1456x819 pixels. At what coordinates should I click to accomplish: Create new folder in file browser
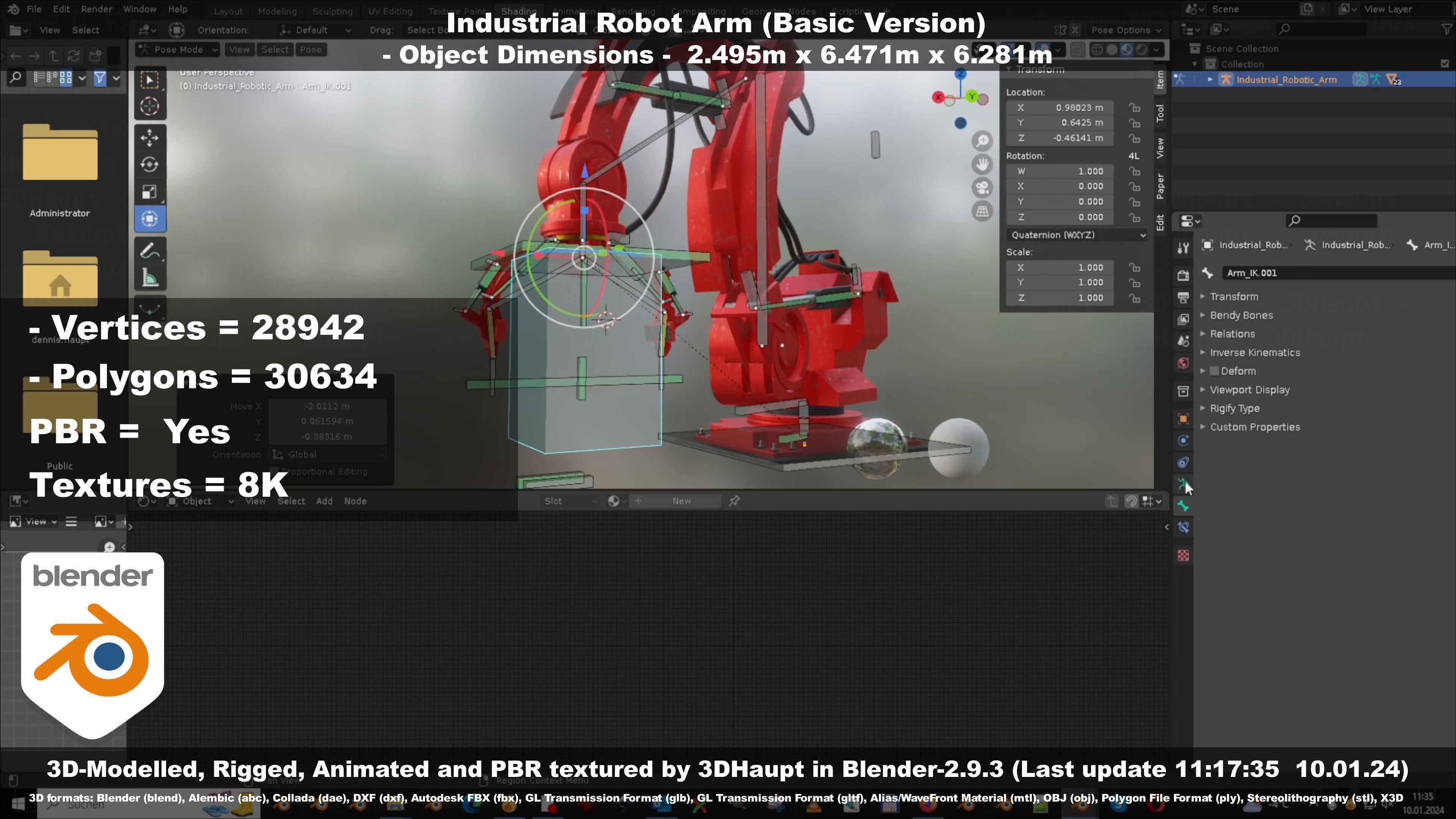(95, 55)
